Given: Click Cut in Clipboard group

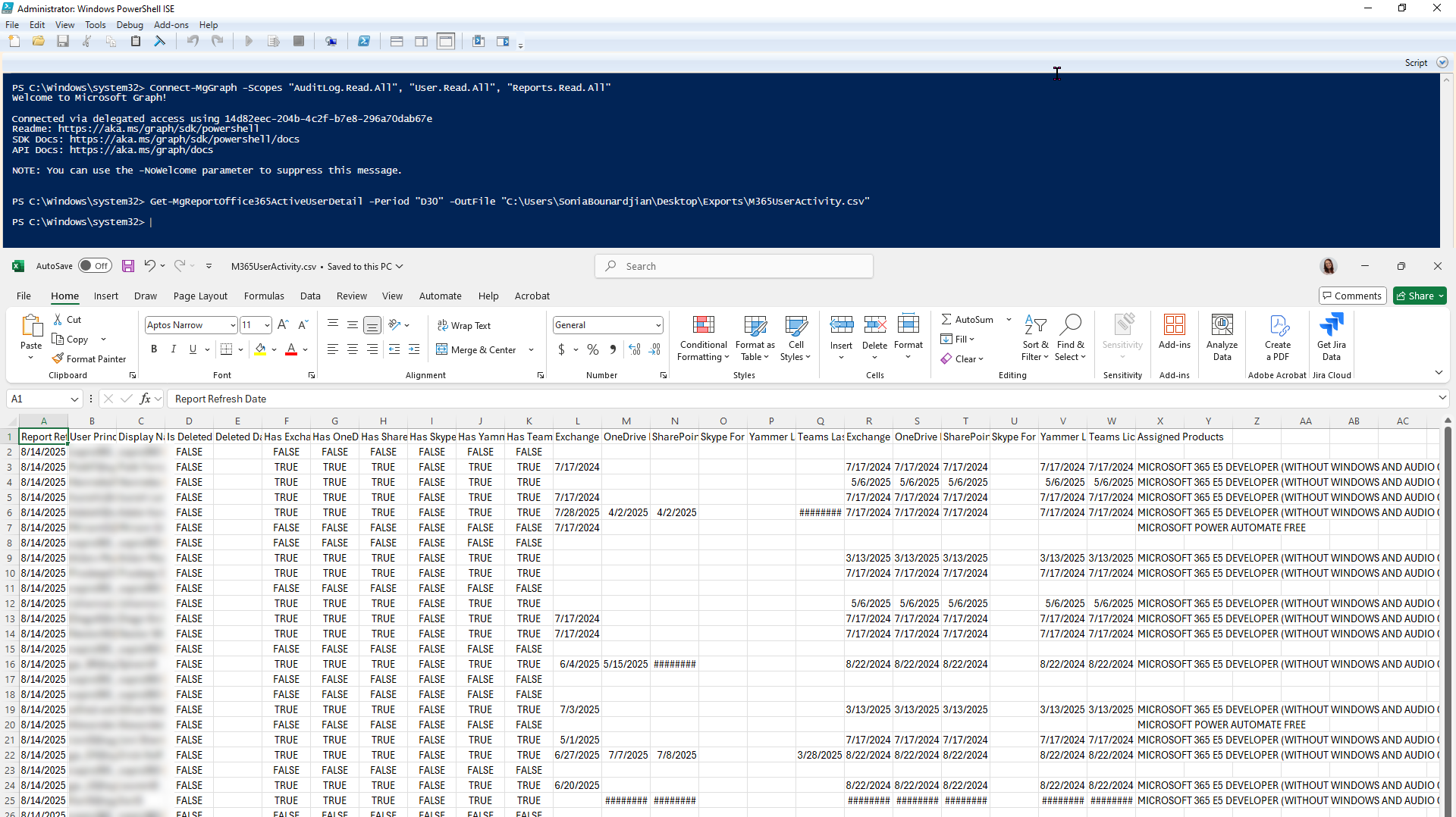Looking at the screenshot, I should pyautogui.click(x=67, y=320).
